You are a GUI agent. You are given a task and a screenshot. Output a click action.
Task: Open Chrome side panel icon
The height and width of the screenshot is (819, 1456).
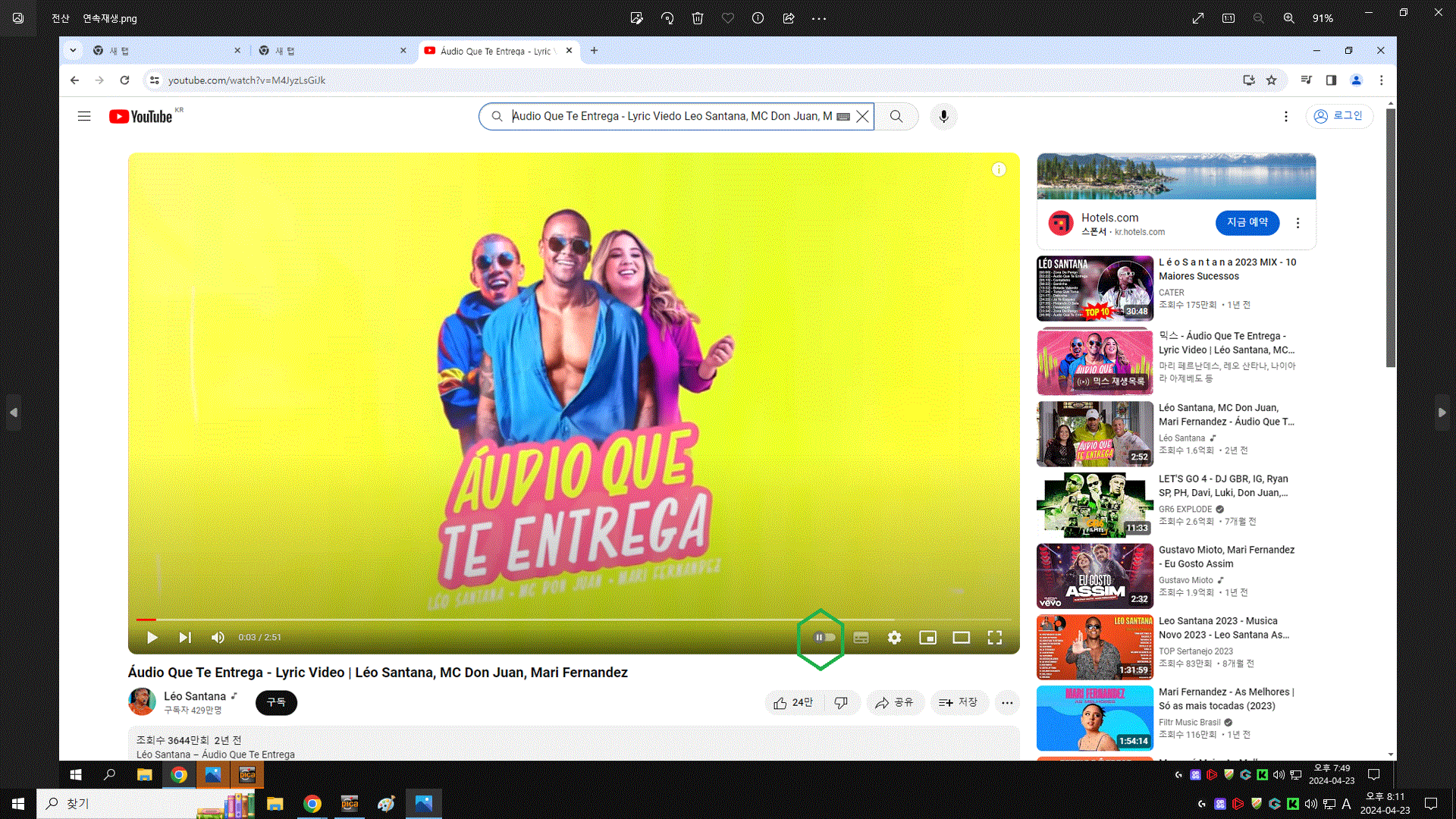pyautogui.click(x=1331, y=80)
